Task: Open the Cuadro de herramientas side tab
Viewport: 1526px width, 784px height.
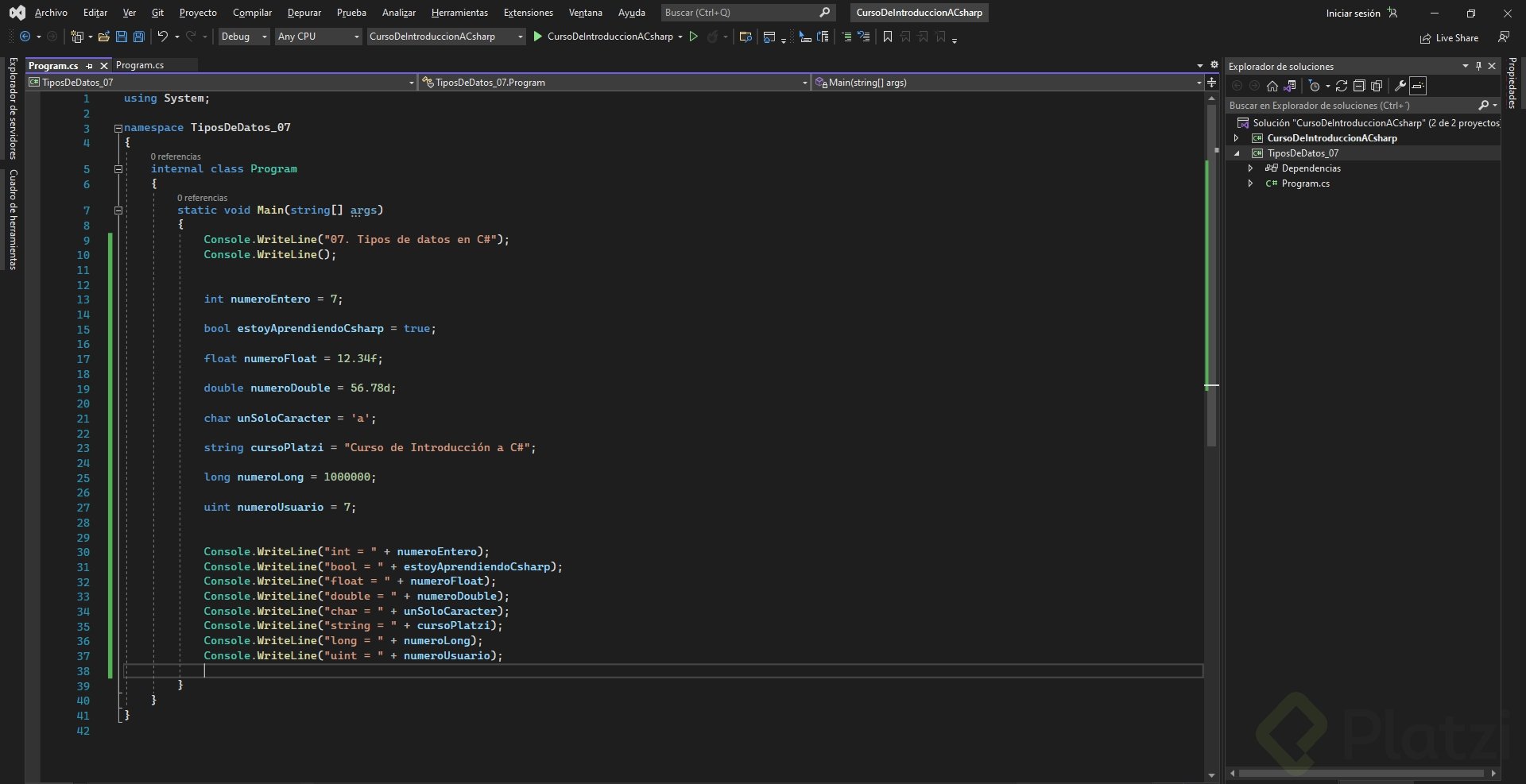Action: click(13, 220)
